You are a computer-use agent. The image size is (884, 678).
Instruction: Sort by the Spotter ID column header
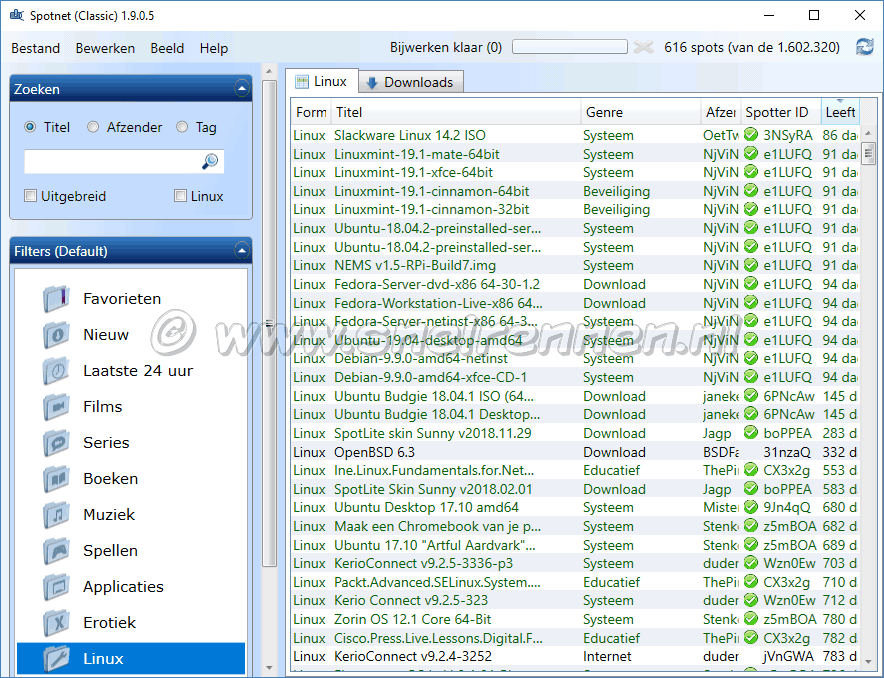781,112
